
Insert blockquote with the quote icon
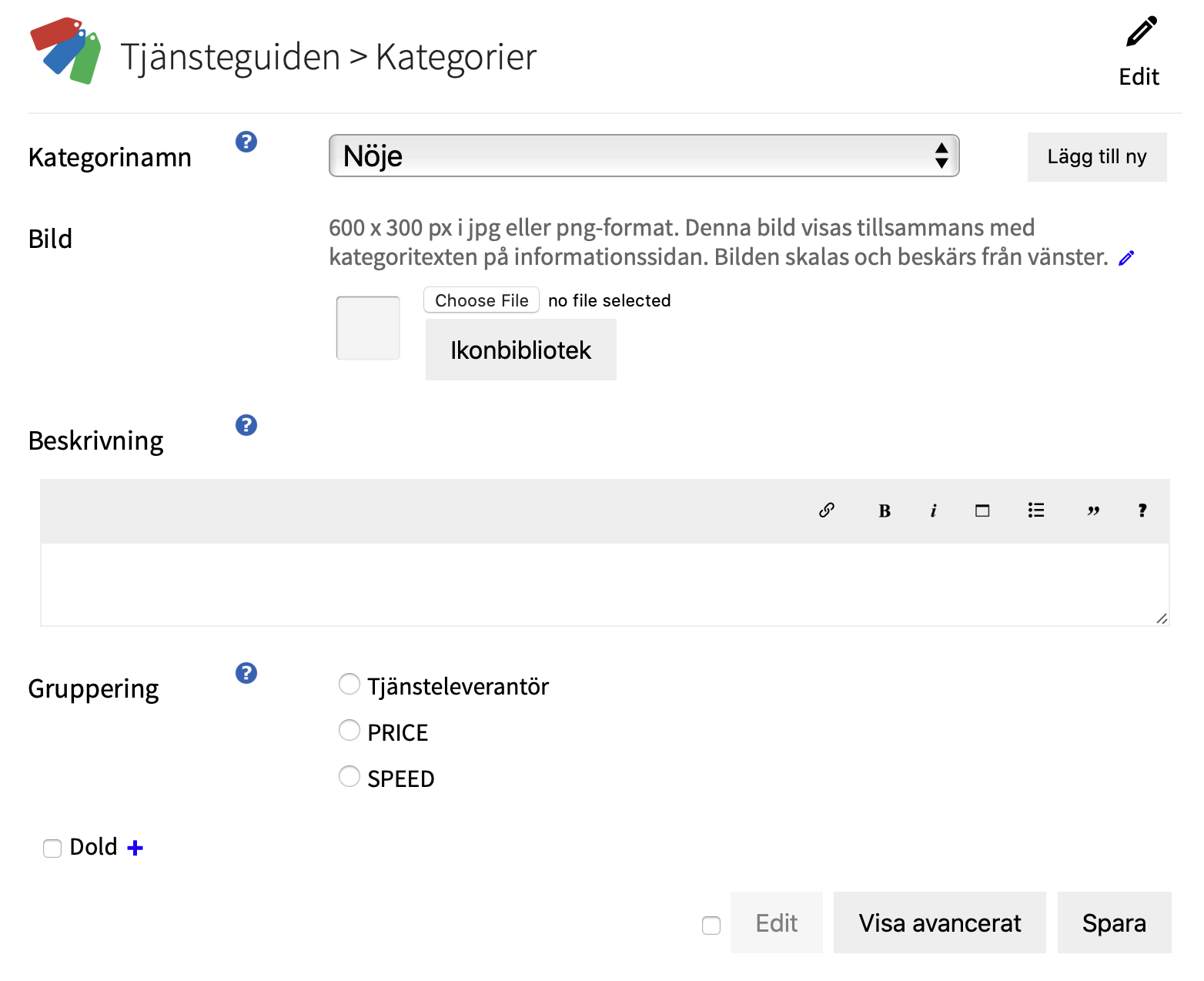point(1092,511)
